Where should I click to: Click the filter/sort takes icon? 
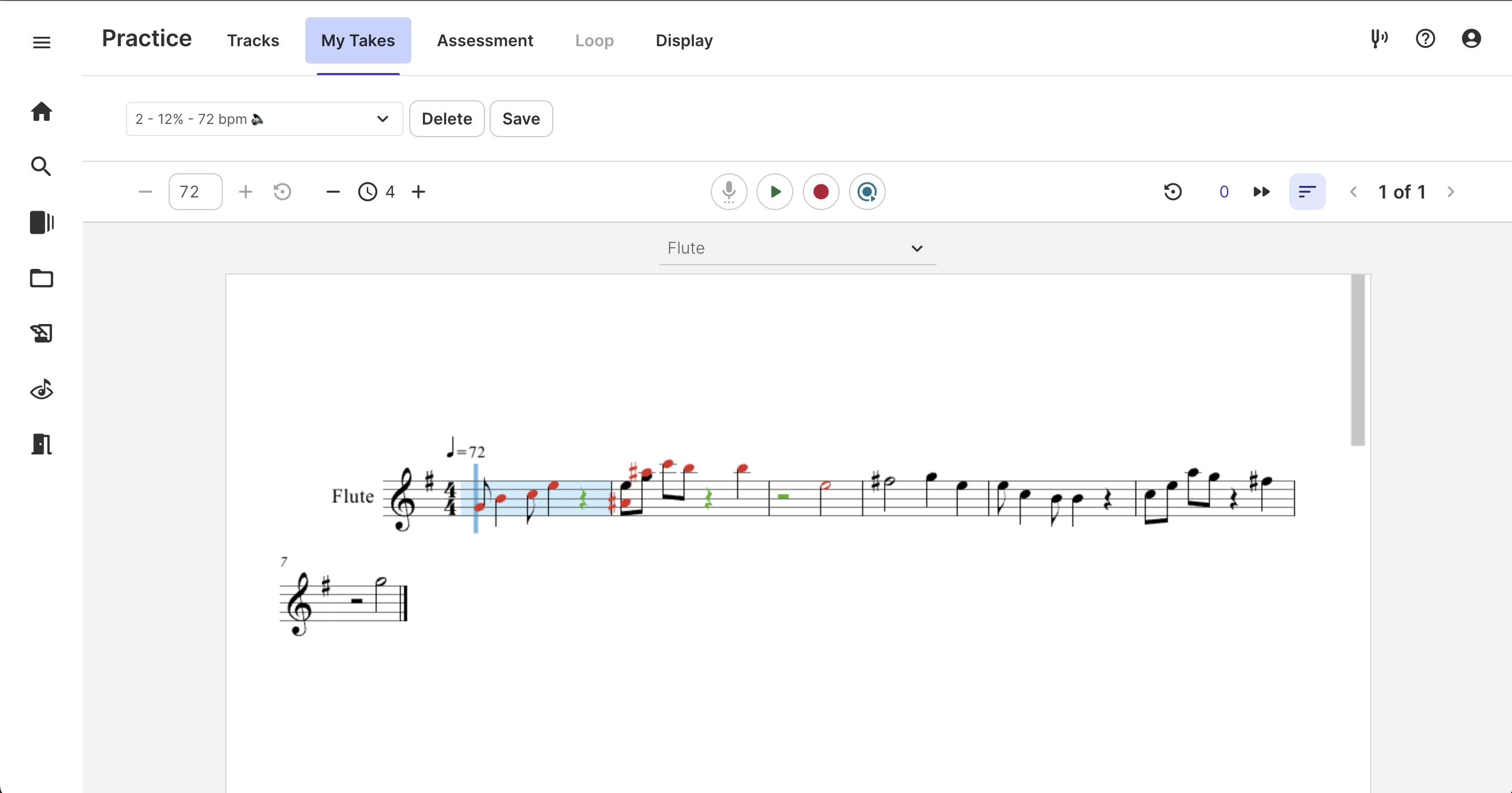[x=1306, y=192]
